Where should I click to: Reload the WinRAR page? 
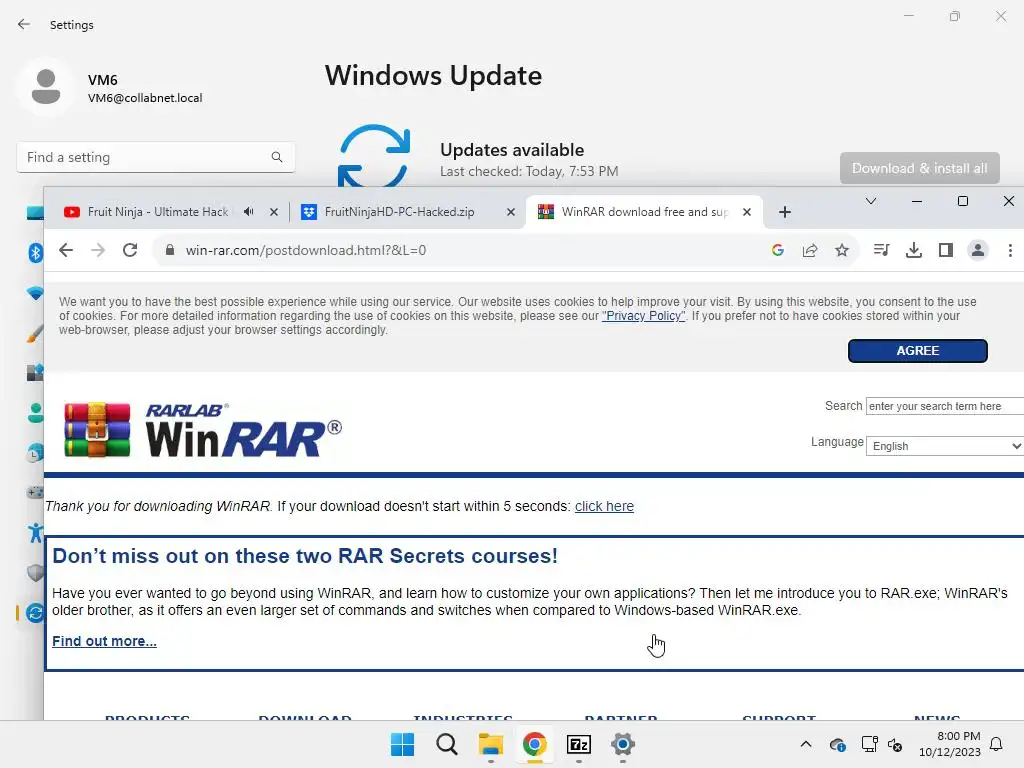(130, 250)
